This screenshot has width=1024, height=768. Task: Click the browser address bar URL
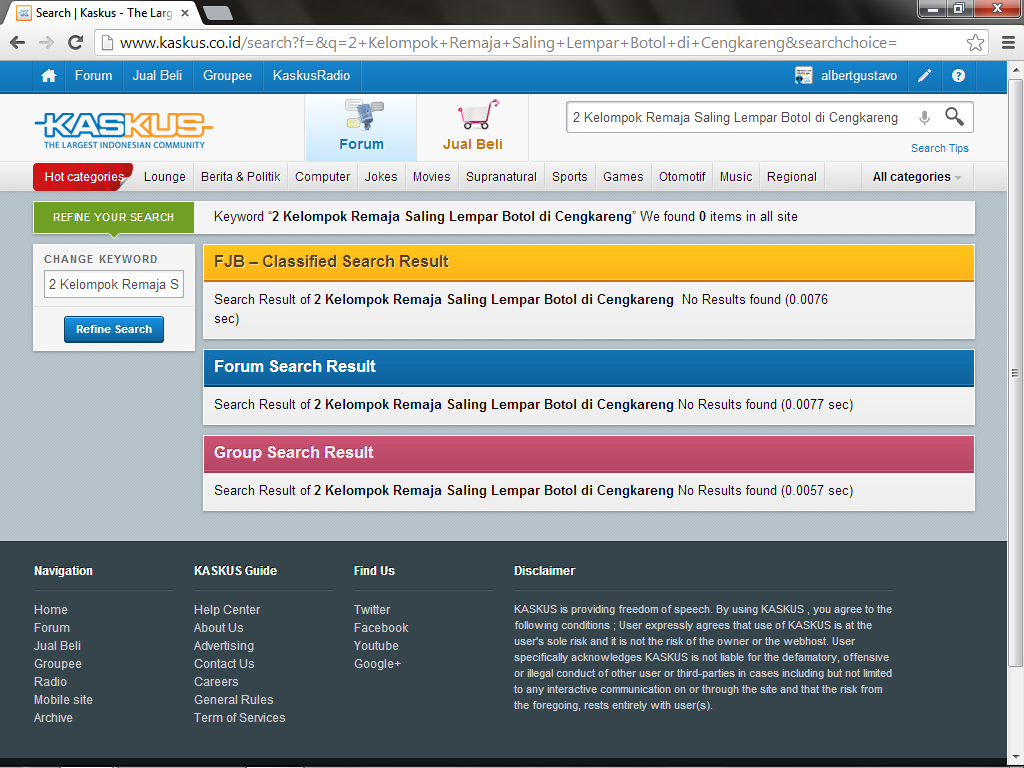coord(508,43)
